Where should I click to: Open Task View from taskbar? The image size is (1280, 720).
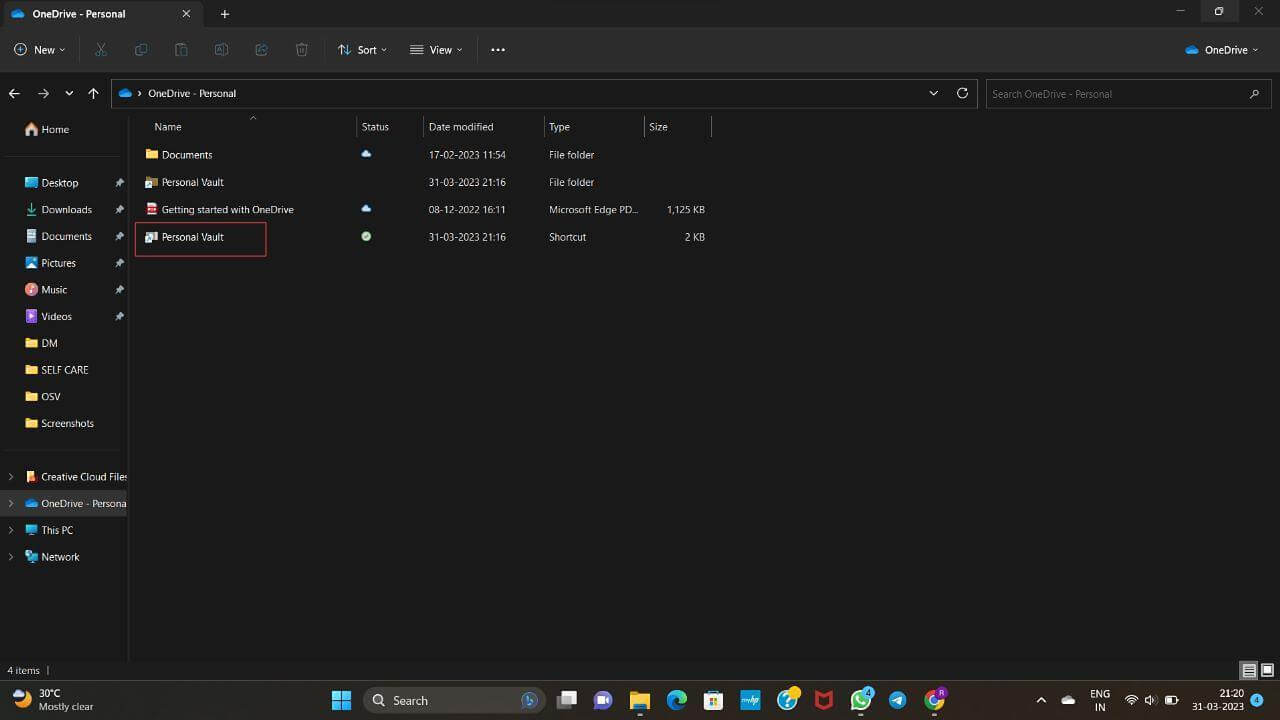click(x=567, y=700)
